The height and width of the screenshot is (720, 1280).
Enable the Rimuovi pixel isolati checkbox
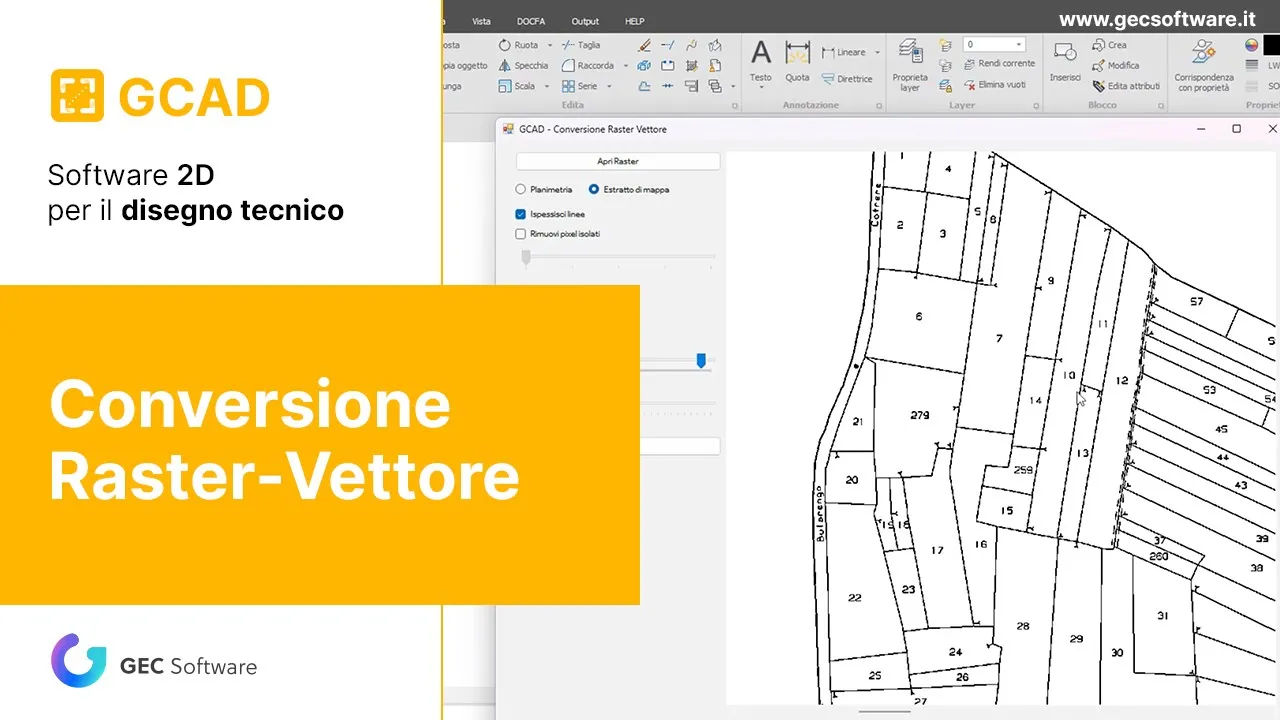click(x=520, y=234)
